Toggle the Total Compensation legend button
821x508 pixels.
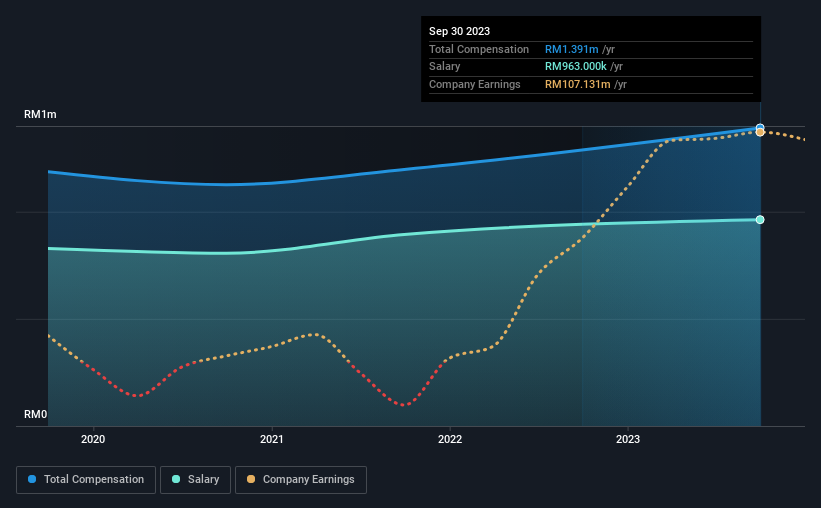[x=86, y=480]
